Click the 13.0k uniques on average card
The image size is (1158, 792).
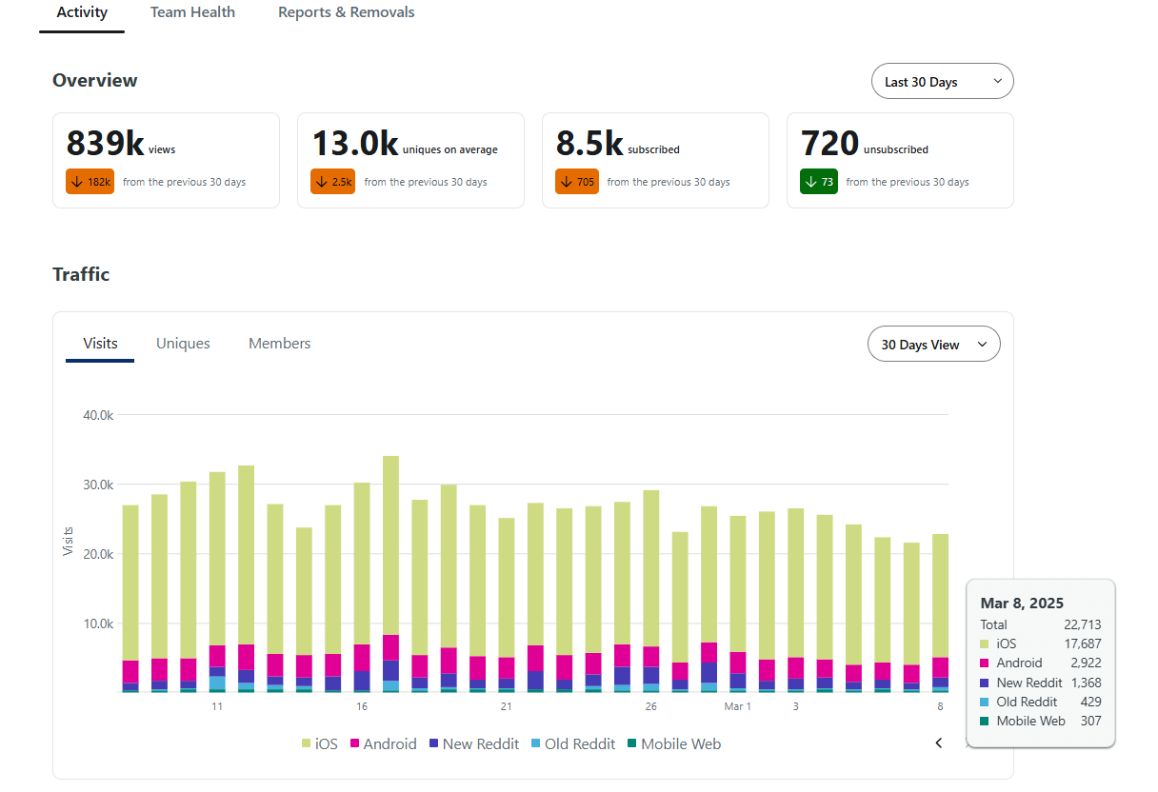[x=411, y=160]
